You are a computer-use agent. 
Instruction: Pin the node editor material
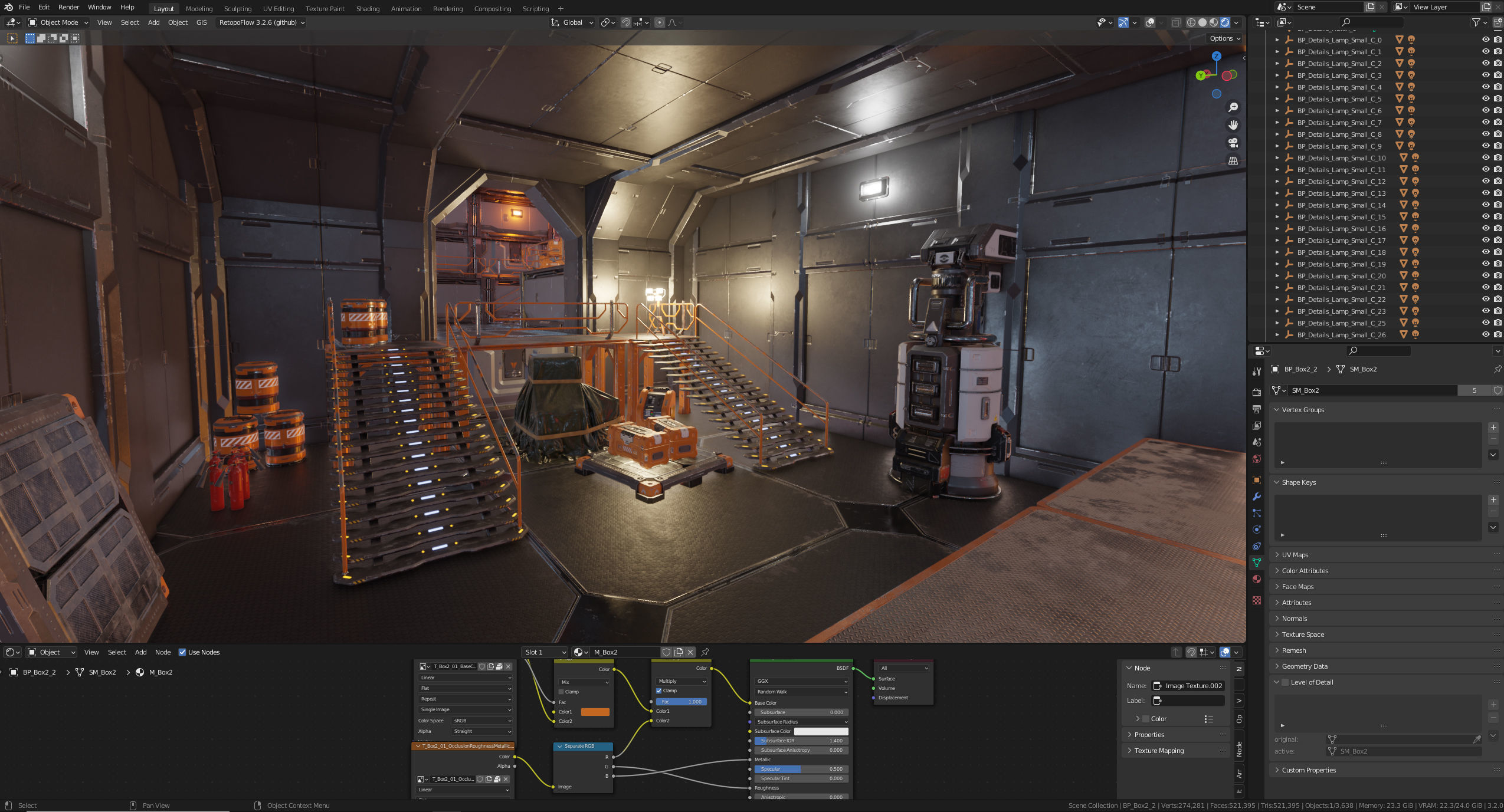point(705,652)
